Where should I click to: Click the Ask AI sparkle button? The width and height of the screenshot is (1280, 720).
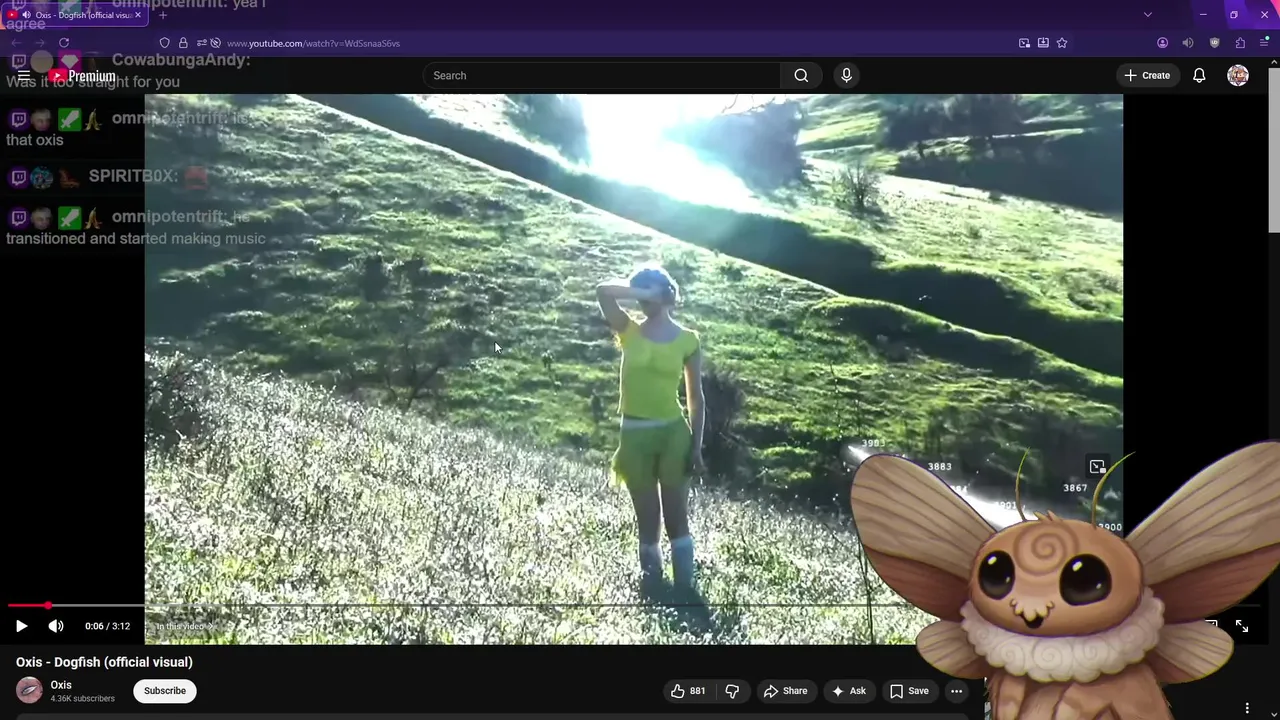(x=848, y=691)
